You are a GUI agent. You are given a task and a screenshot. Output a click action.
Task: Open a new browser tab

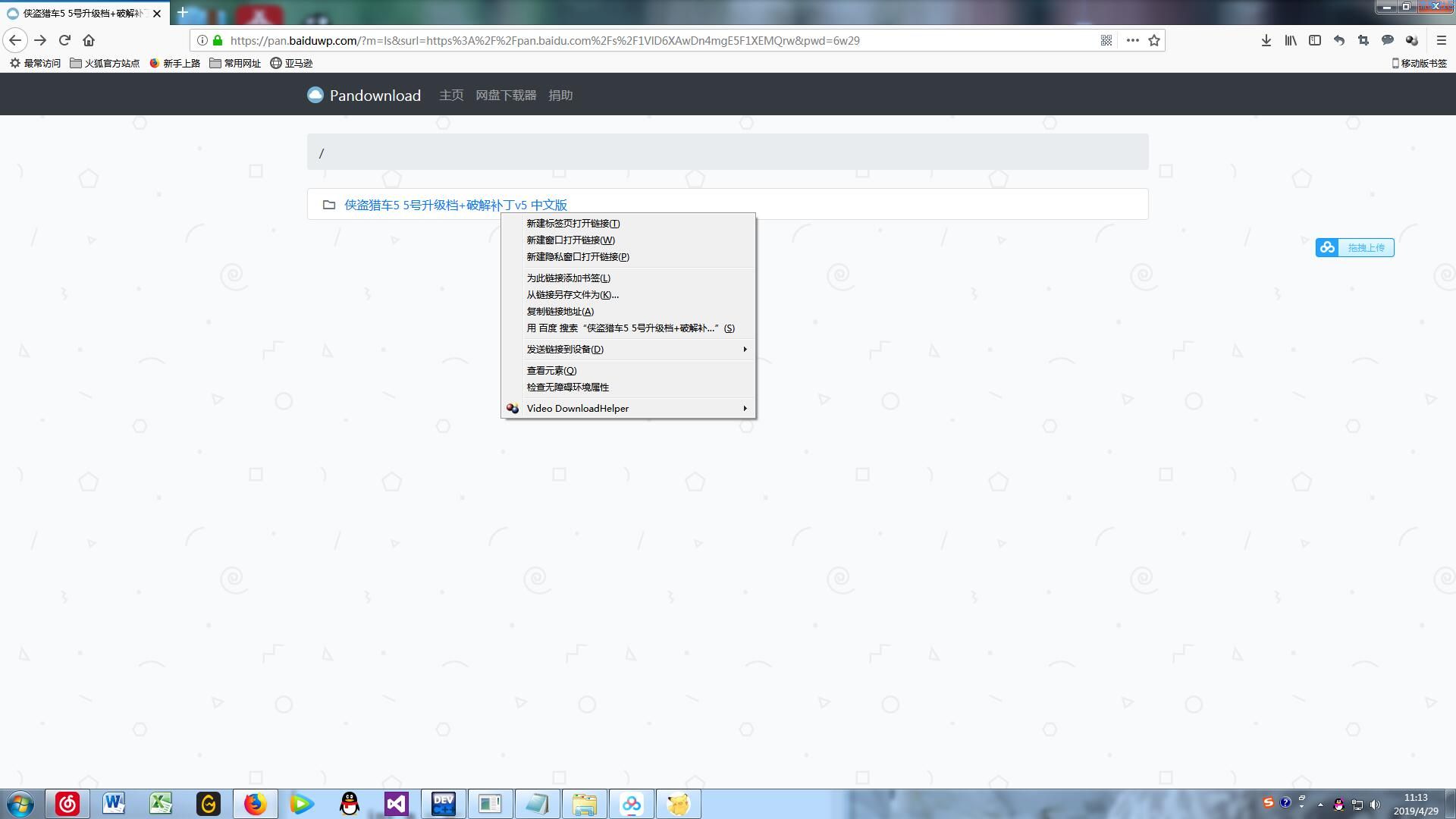[x=182, y=12]
